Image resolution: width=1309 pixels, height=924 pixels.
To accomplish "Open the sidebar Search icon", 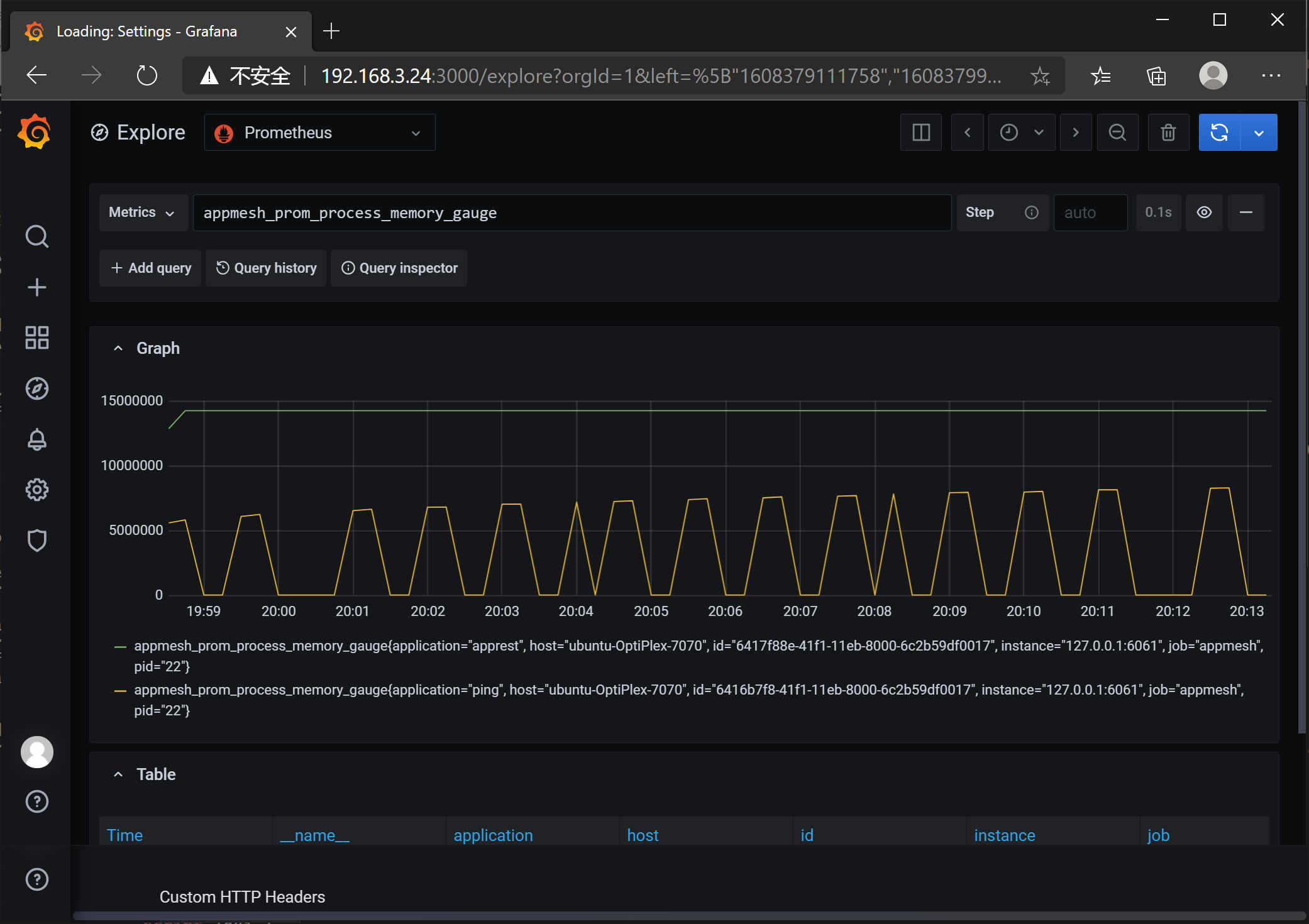I will [x=36, y=236].
